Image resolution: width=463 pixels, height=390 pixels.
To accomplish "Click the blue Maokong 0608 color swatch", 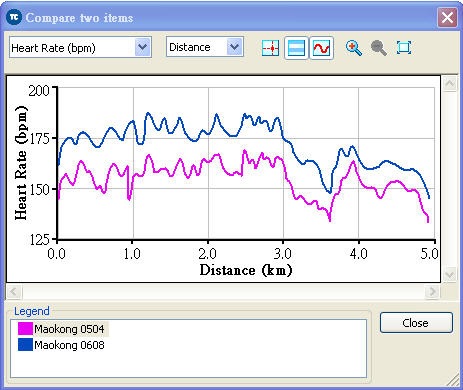I will click(x=25, y=345).
